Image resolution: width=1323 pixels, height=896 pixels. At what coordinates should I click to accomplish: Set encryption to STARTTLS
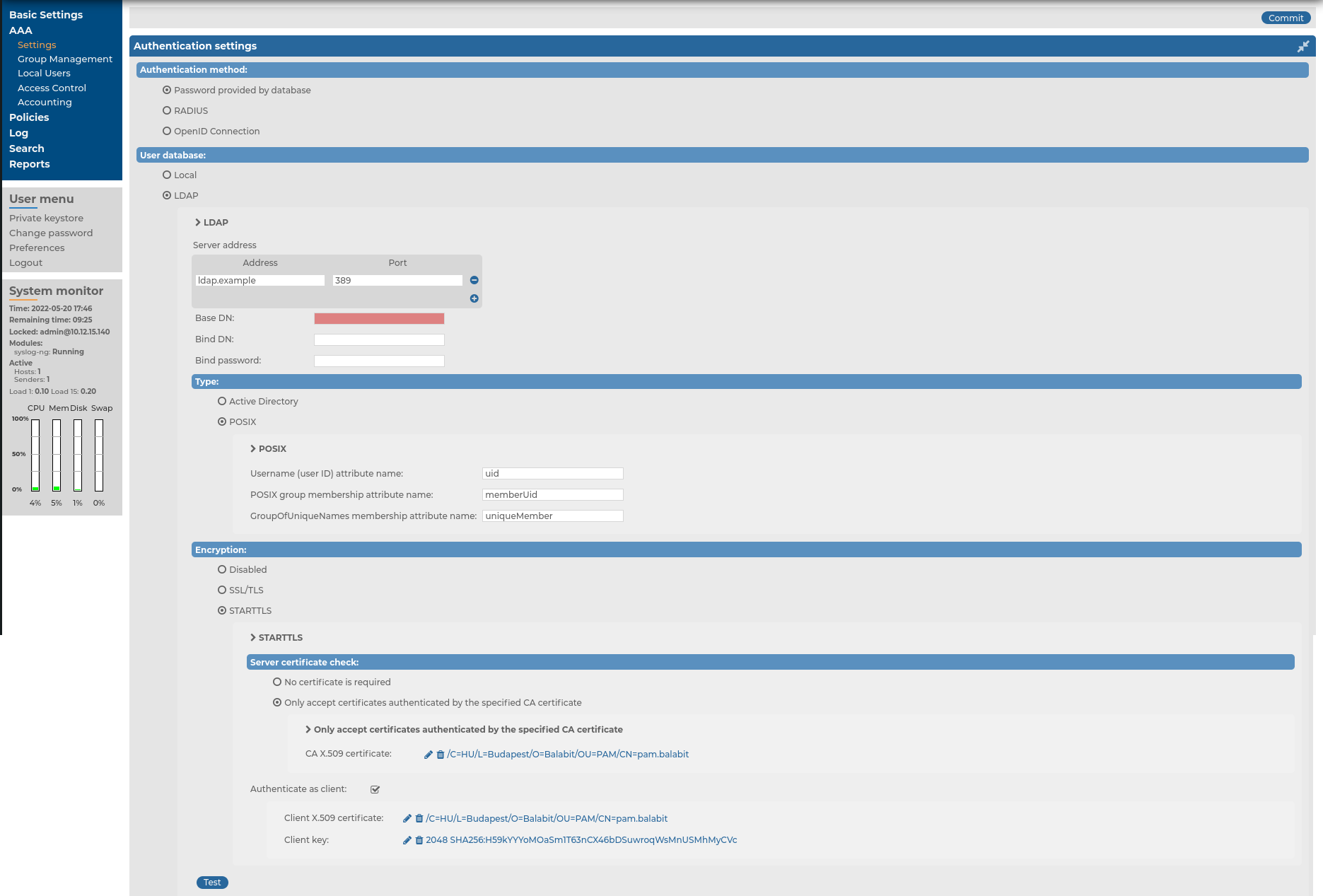click(222, 610)
